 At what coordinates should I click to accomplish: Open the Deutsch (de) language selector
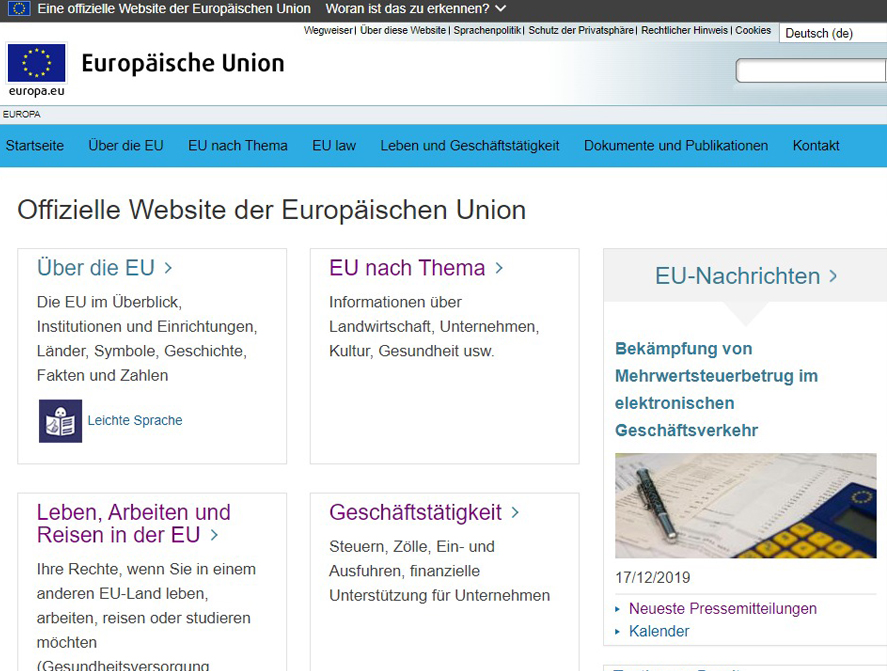pyautogui.click(x=833, y=33)
